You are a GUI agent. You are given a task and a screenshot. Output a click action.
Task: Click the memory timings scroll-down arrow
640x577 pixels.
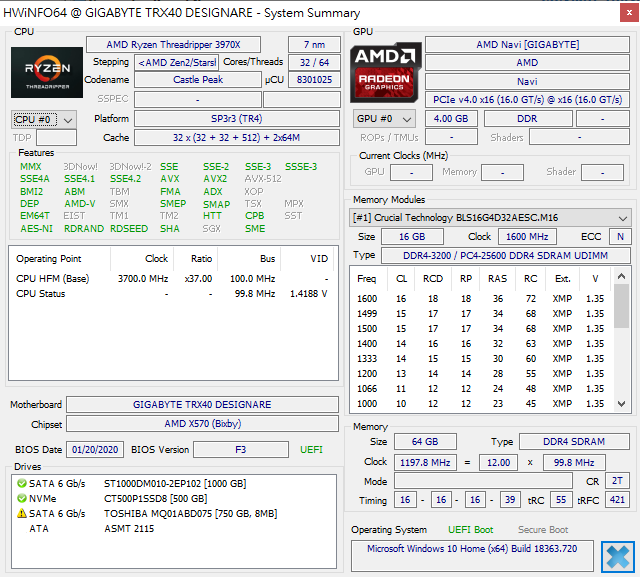pos(621,404)
